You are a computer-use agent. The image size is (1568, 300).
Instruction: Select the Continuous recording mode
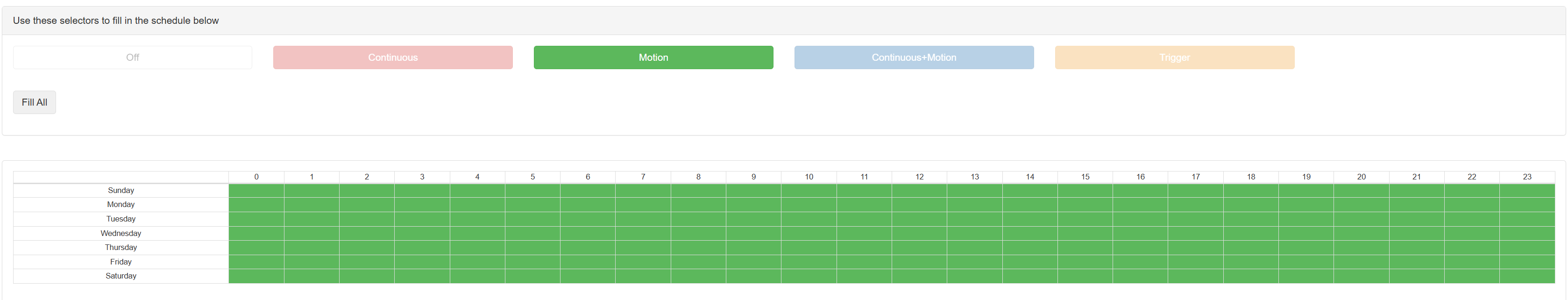pyautogui.click(x=393, y=57)
